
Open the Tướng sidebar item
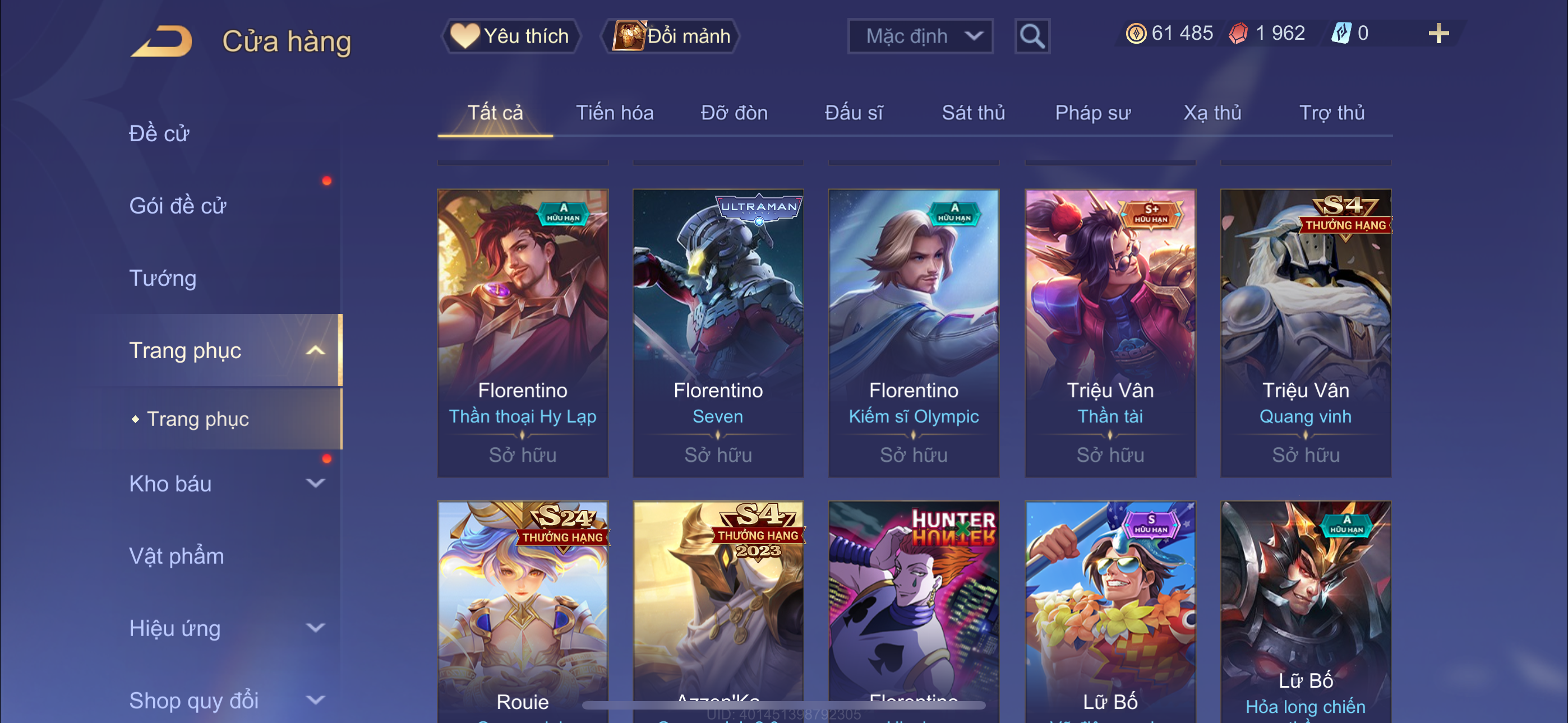[163, 279]
